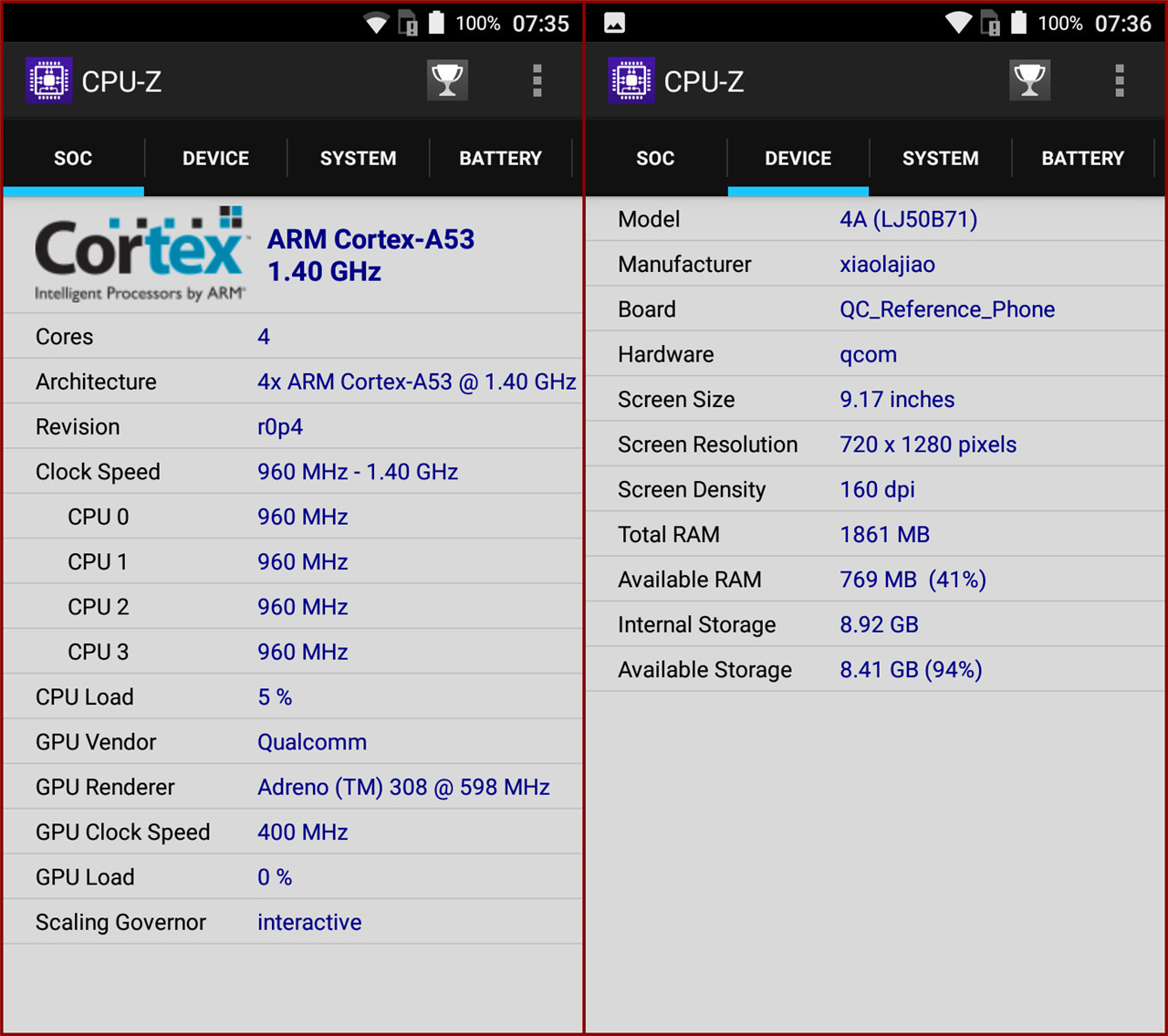Switch to the SYSTEM tab on left screen
1168x1036 pixels.
(x=358, y=158)
